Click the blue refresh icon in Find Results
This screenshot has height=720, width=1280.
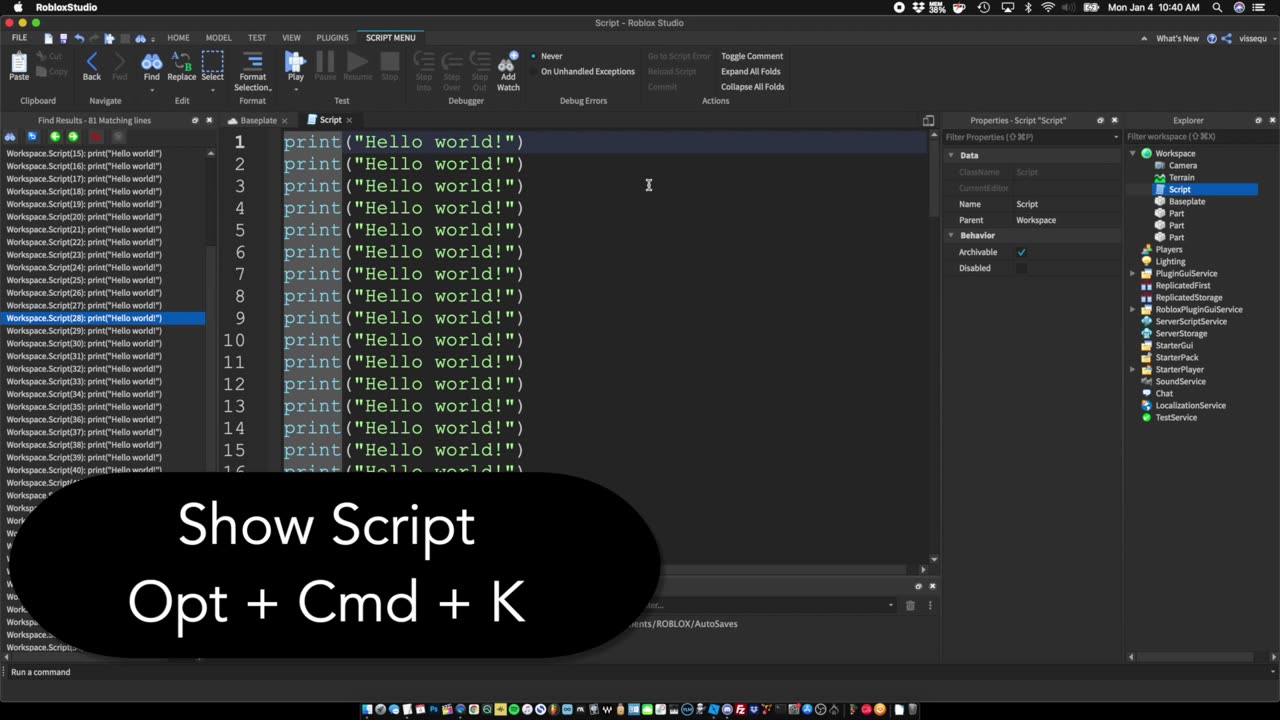click(32, 136)
